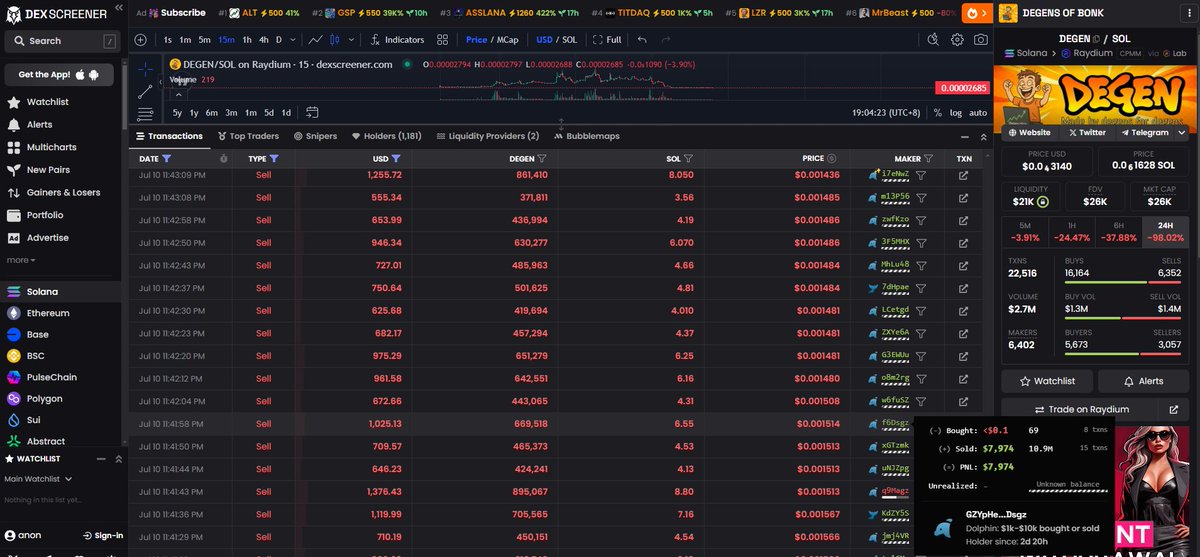Switch to the Liquidity Providers (2) tab
The width and height of the screenshot is (1200, 557).
(487, 136)
